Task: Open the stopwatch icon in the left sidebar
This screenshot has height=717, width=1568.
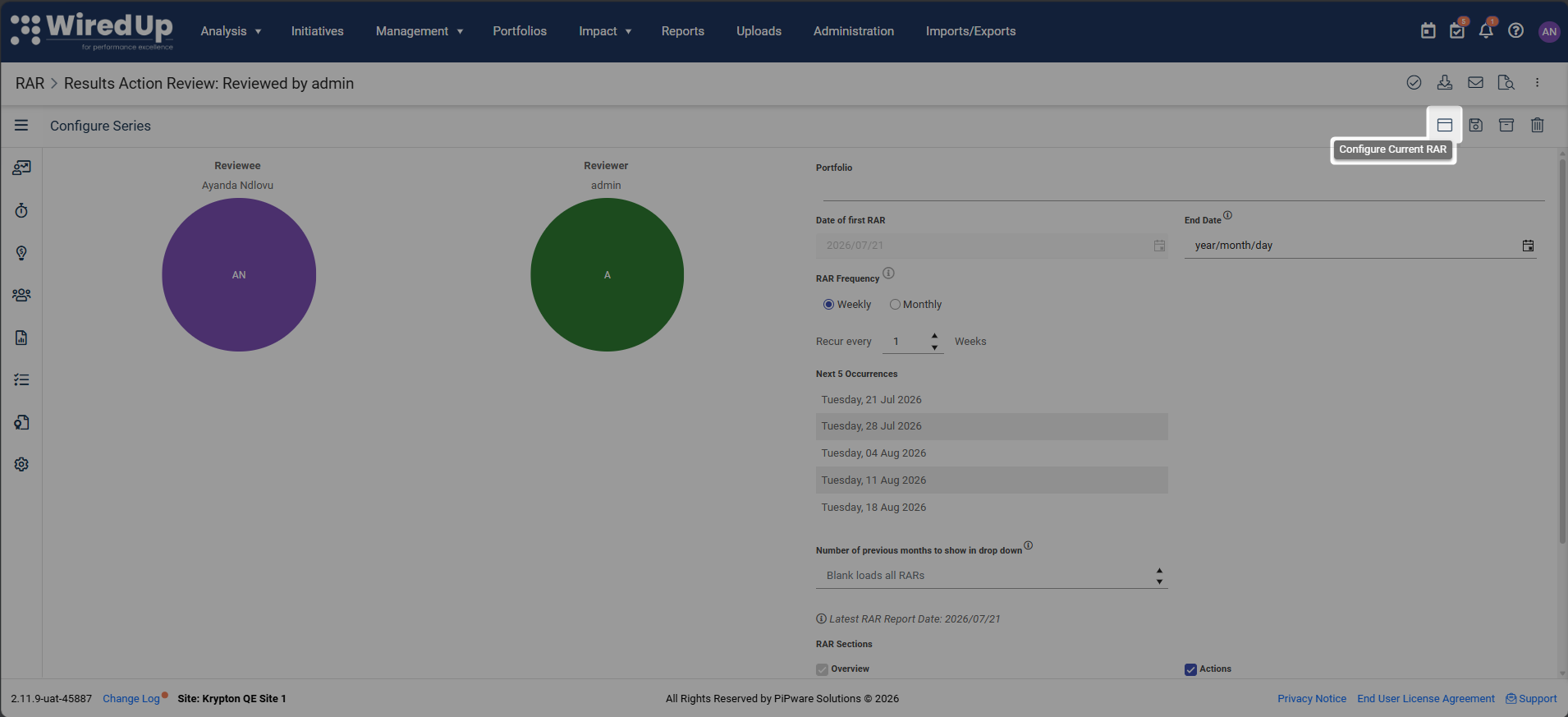Action: point(21,210)
